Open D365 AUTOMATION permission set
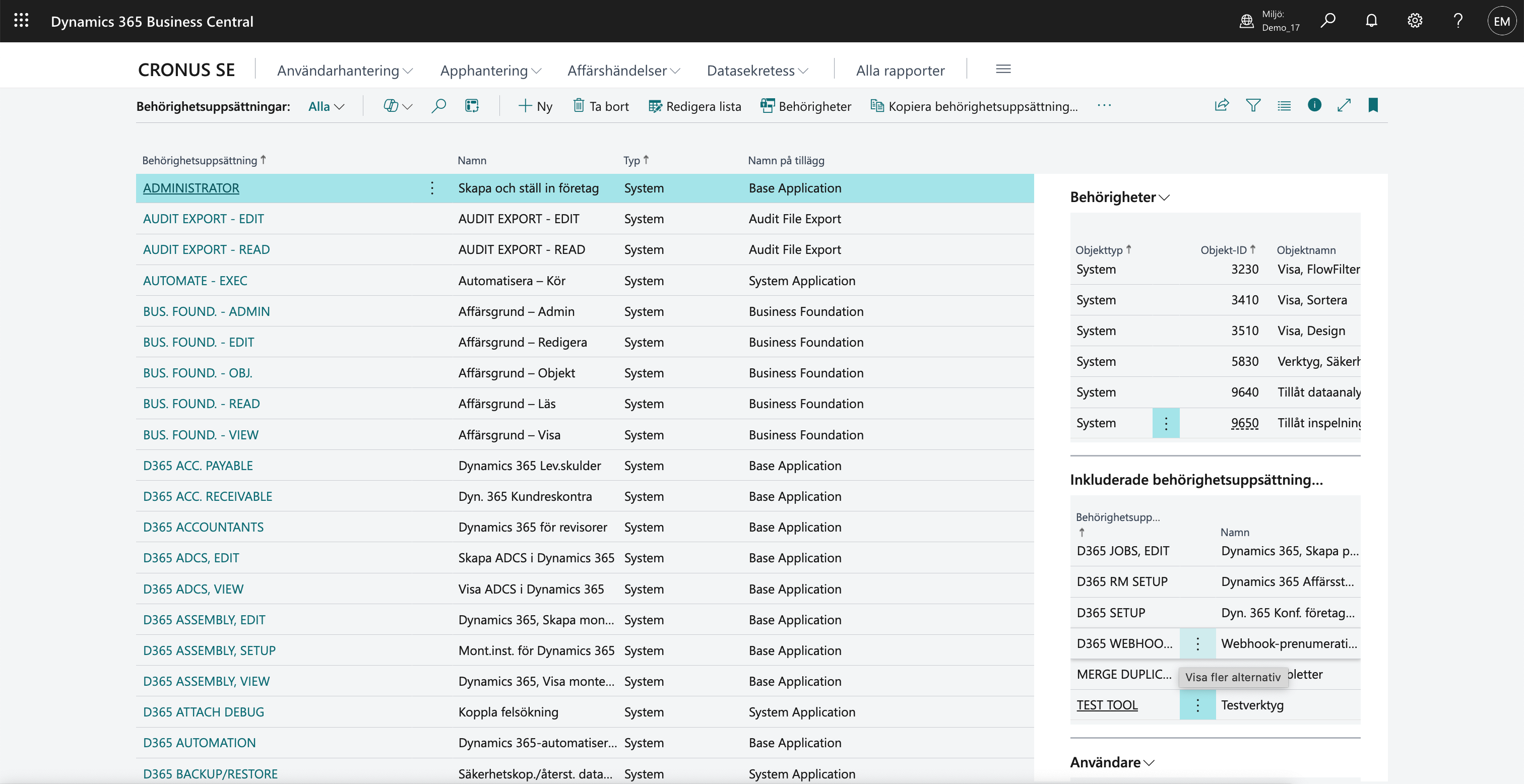The width and height of the screenshot is (1524, 784). tap(200, 743)
